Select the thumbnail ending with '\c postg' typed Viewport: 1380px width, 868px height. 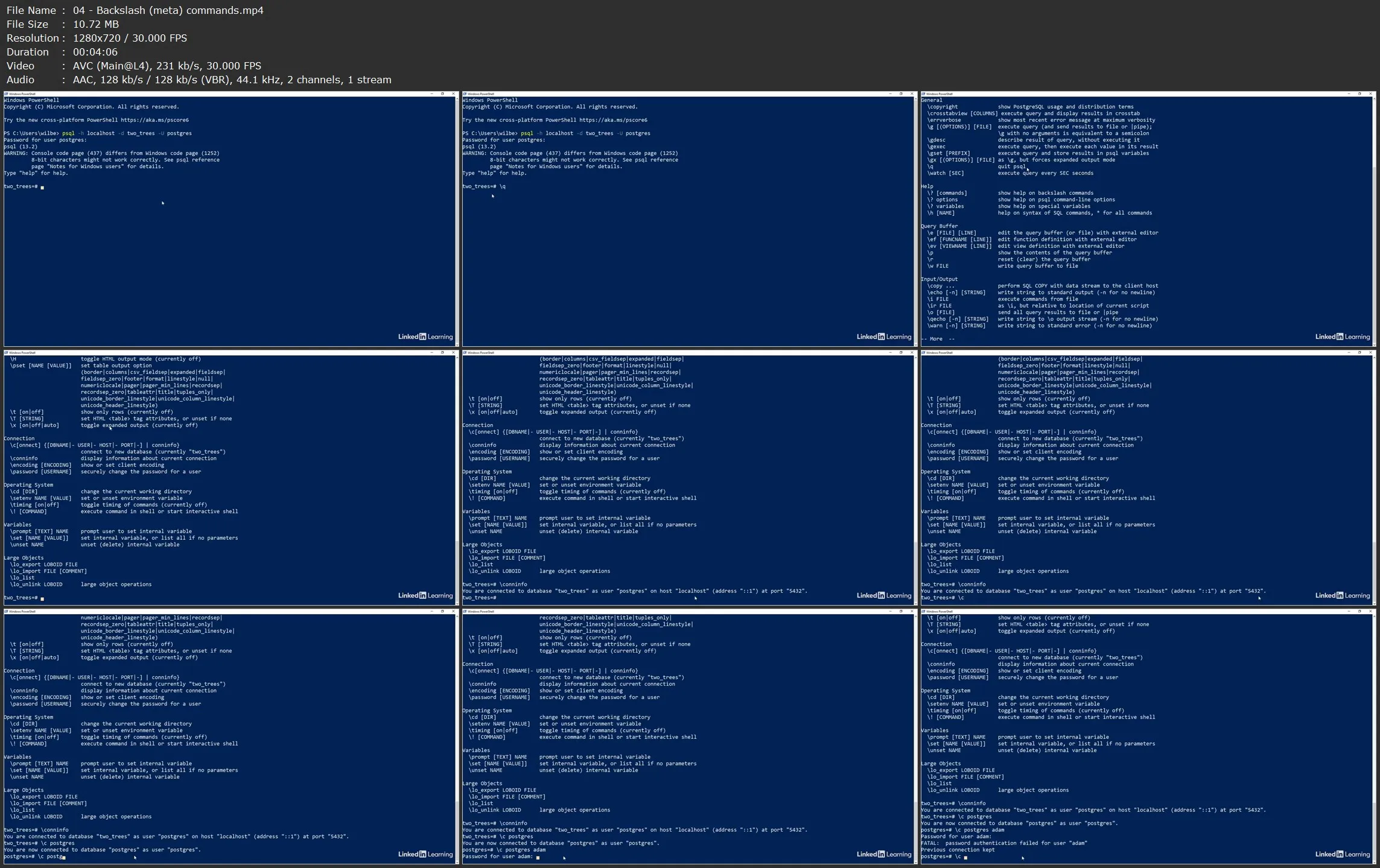point(230,737)
